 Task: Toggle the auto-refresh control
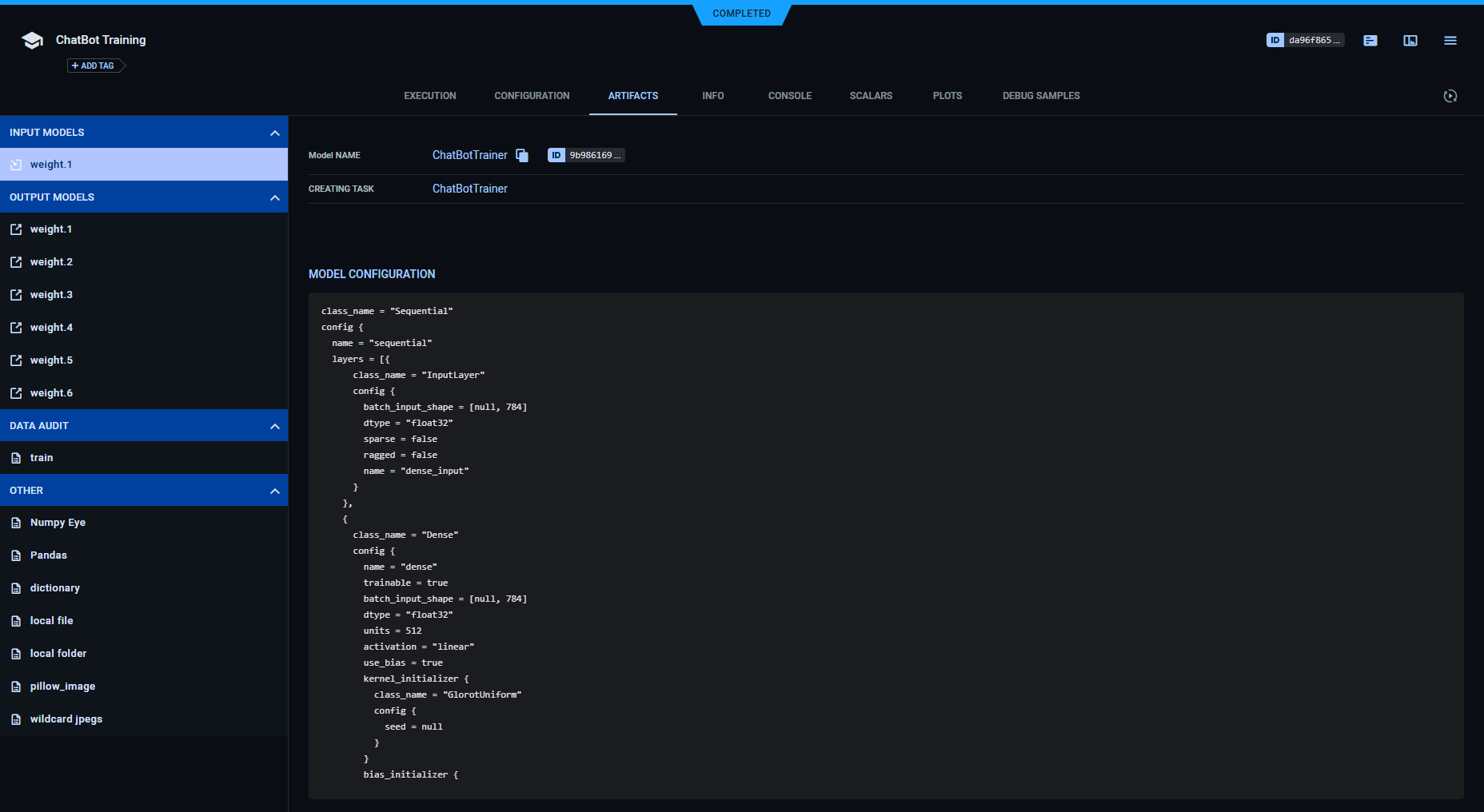tap(1450, 96)
